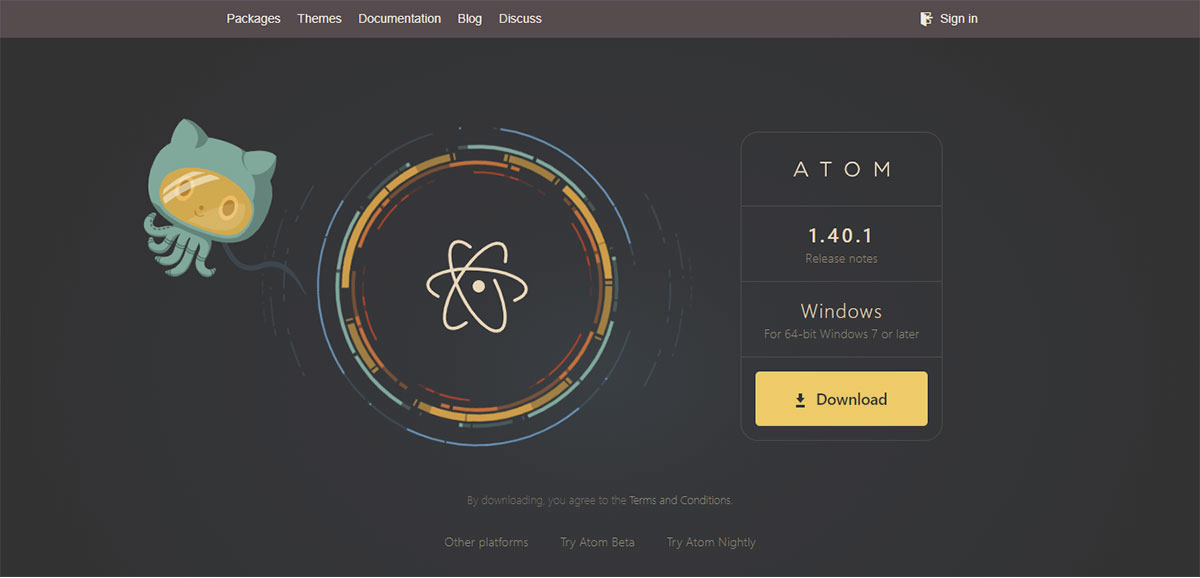Click the 1.40.1 version number
Image resolution: width=1200 pixels, height=578 pixels.
841,236
